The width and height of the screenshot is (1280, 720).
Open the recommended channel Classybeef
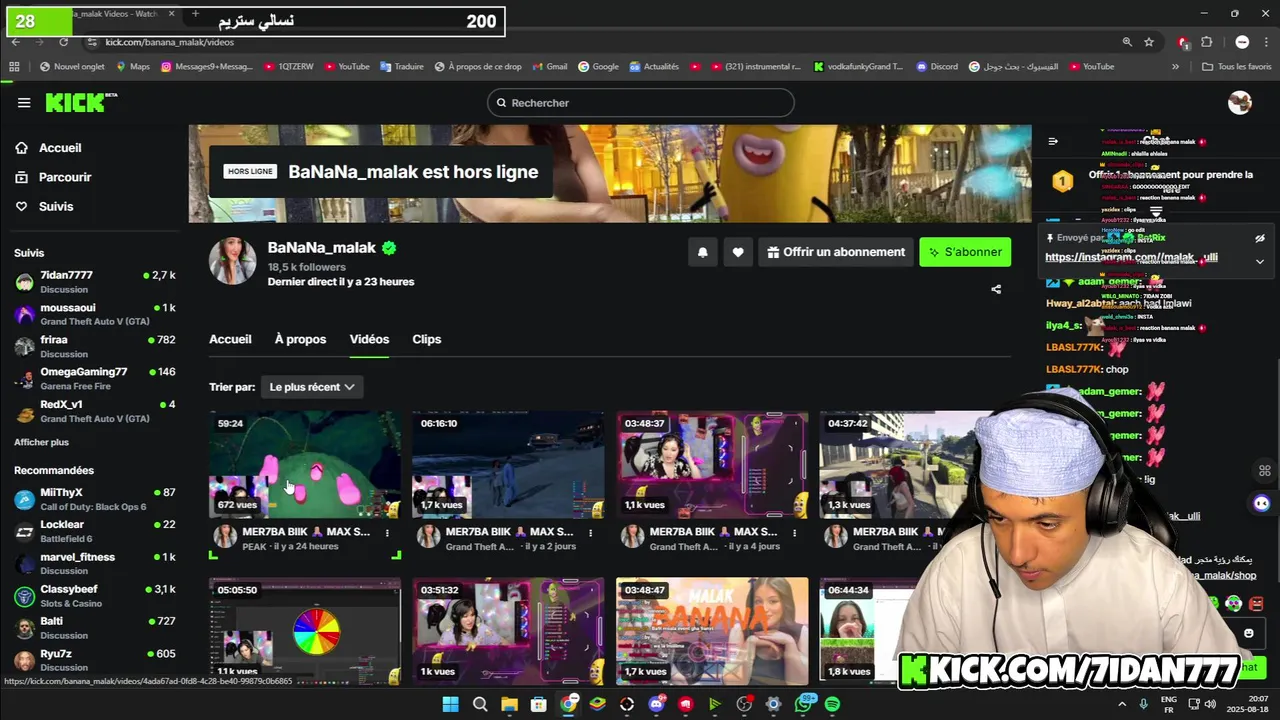click(x=95, y=596)
